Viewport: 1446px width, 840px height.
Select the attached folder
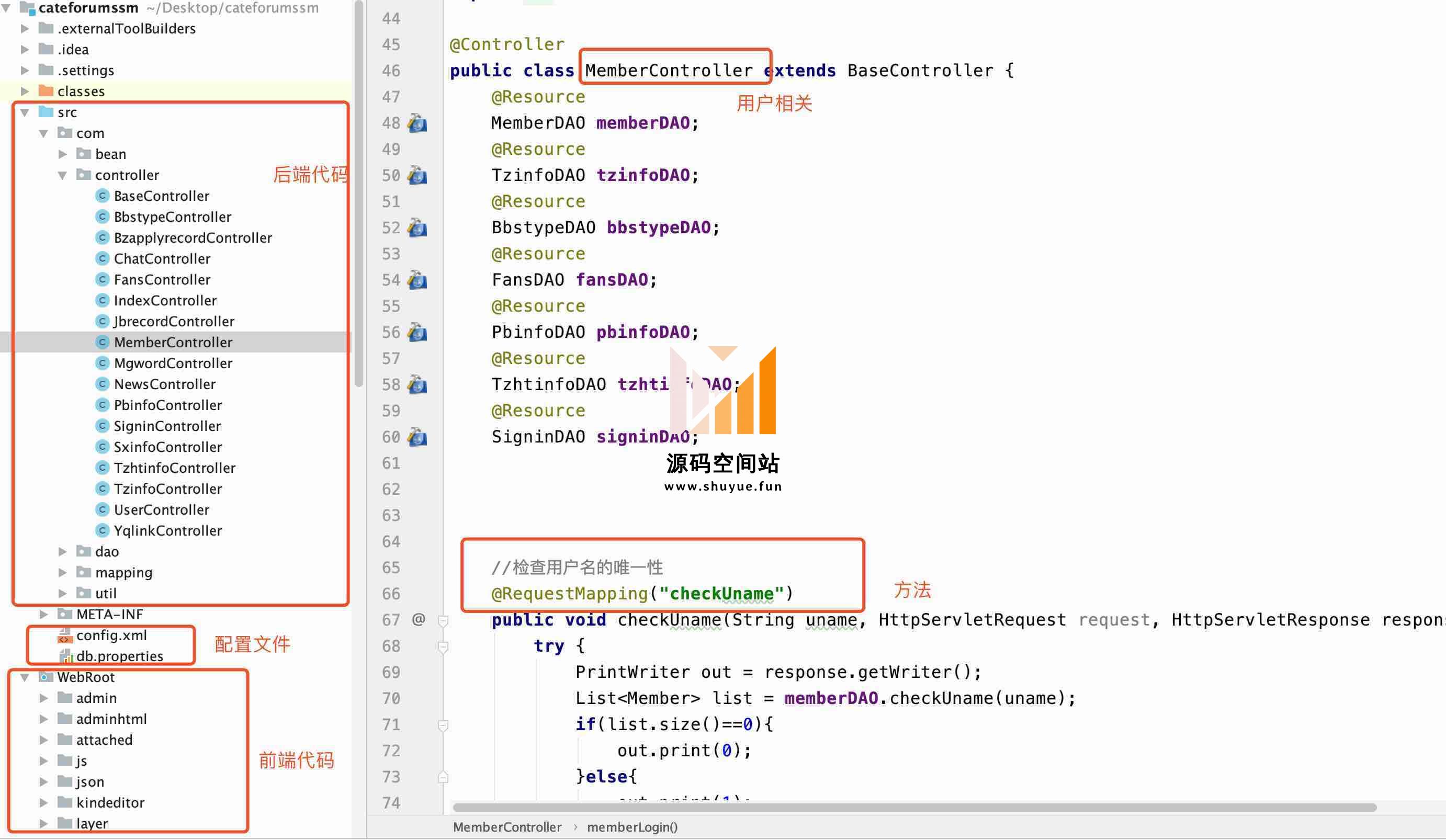click(x=104, y=740)
